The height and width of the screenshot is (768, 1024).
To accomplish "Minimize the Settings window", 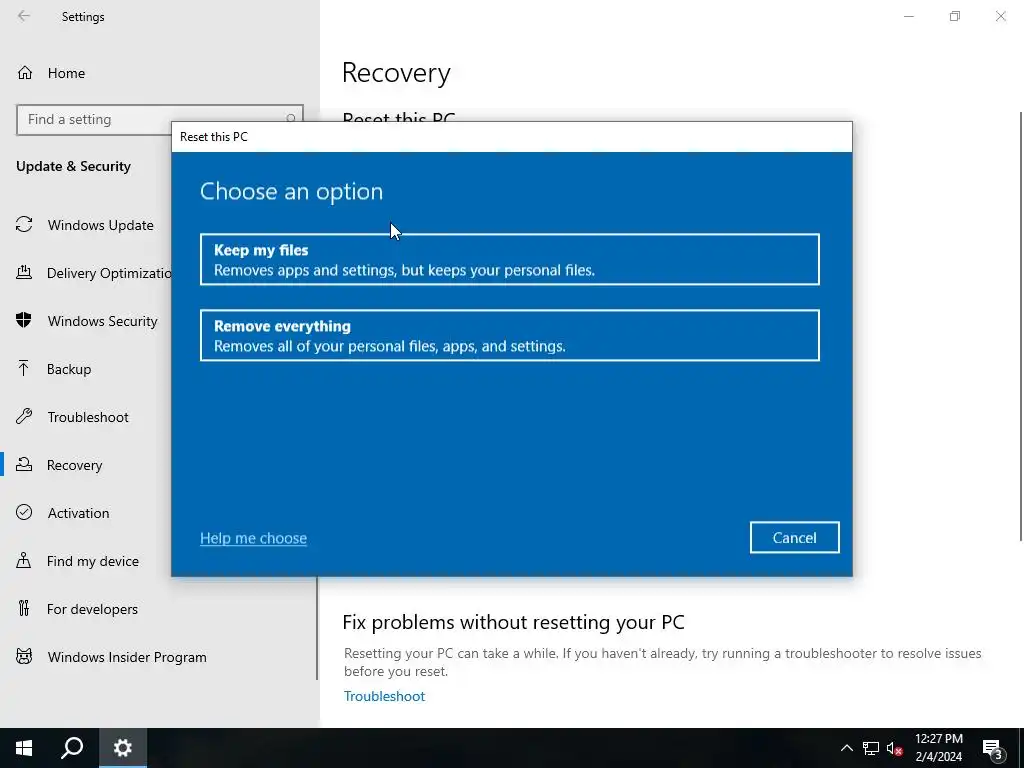I will (908, 16).
